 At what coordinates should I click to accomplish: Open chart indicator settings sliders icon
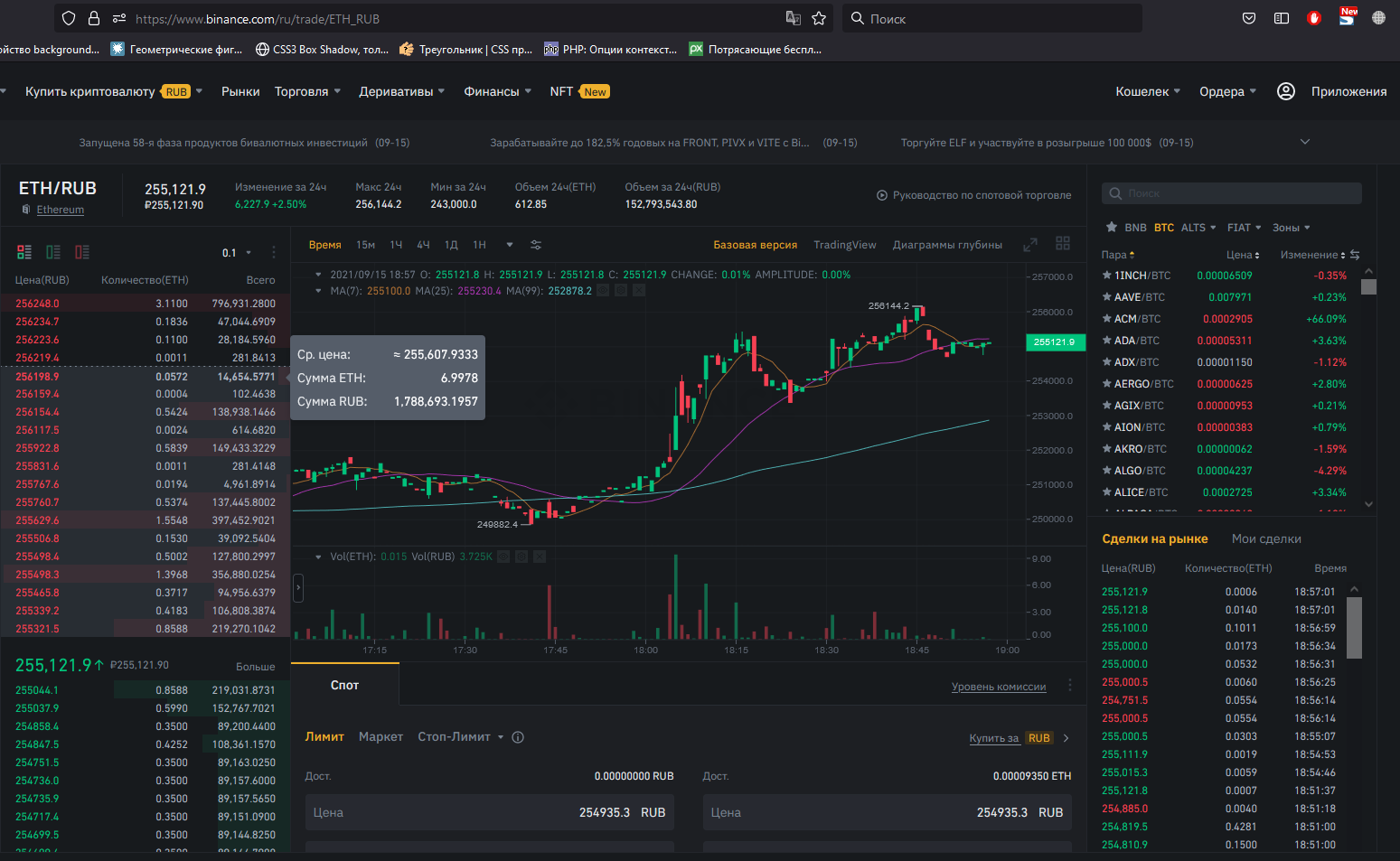pos(536,245)
